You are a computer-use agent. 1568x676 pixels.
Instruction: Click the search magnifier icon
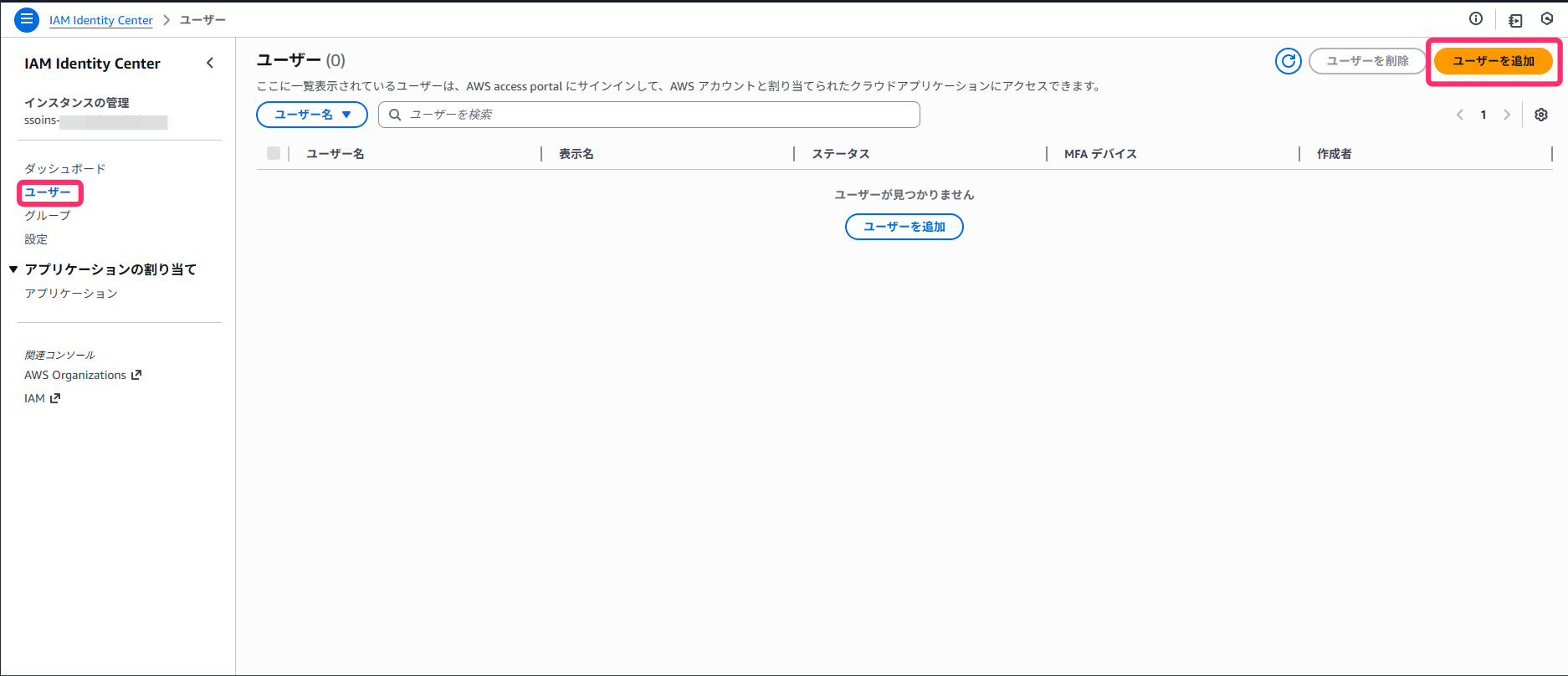(395, 115)
